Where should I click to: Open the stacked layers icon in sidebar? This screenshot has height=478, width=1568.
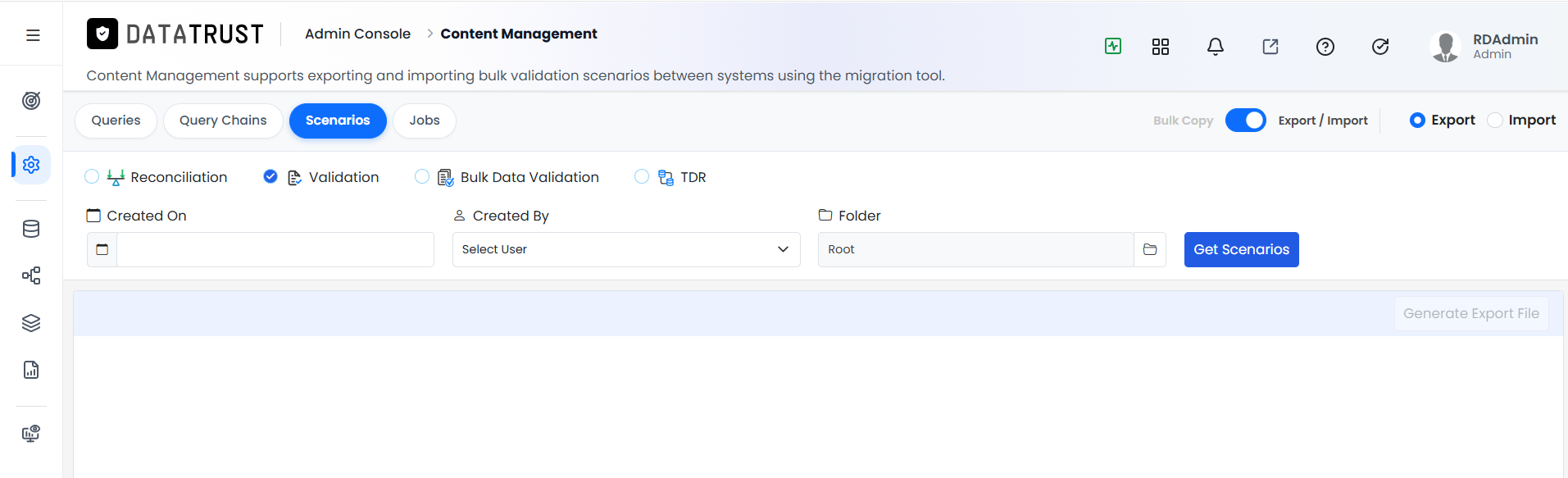click(x=31, y=323)
